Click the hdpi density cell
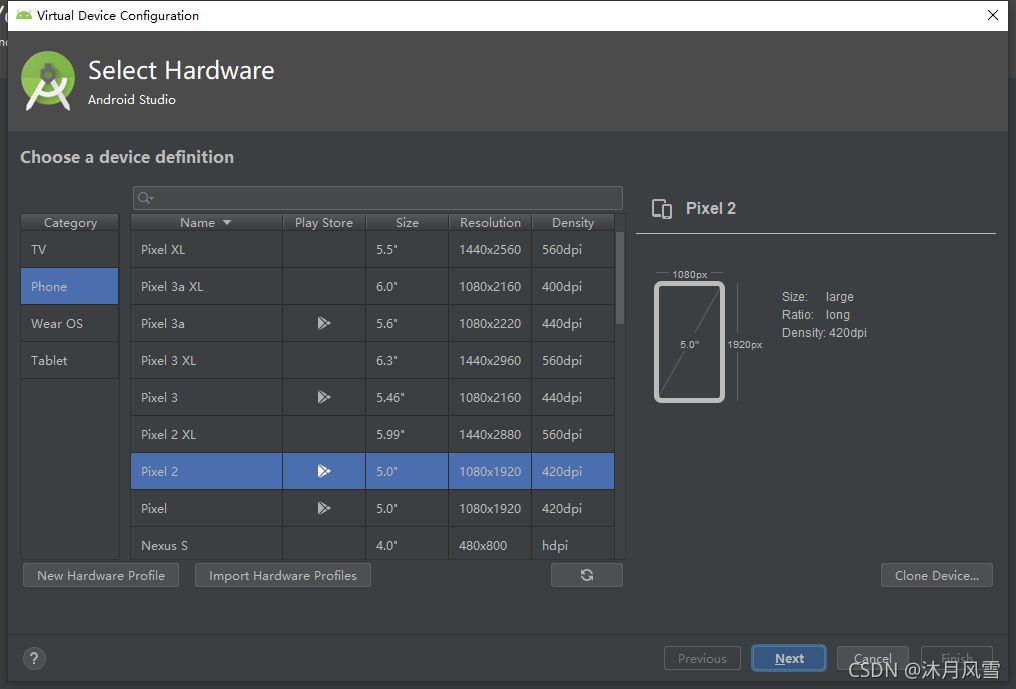 (573, 543)
